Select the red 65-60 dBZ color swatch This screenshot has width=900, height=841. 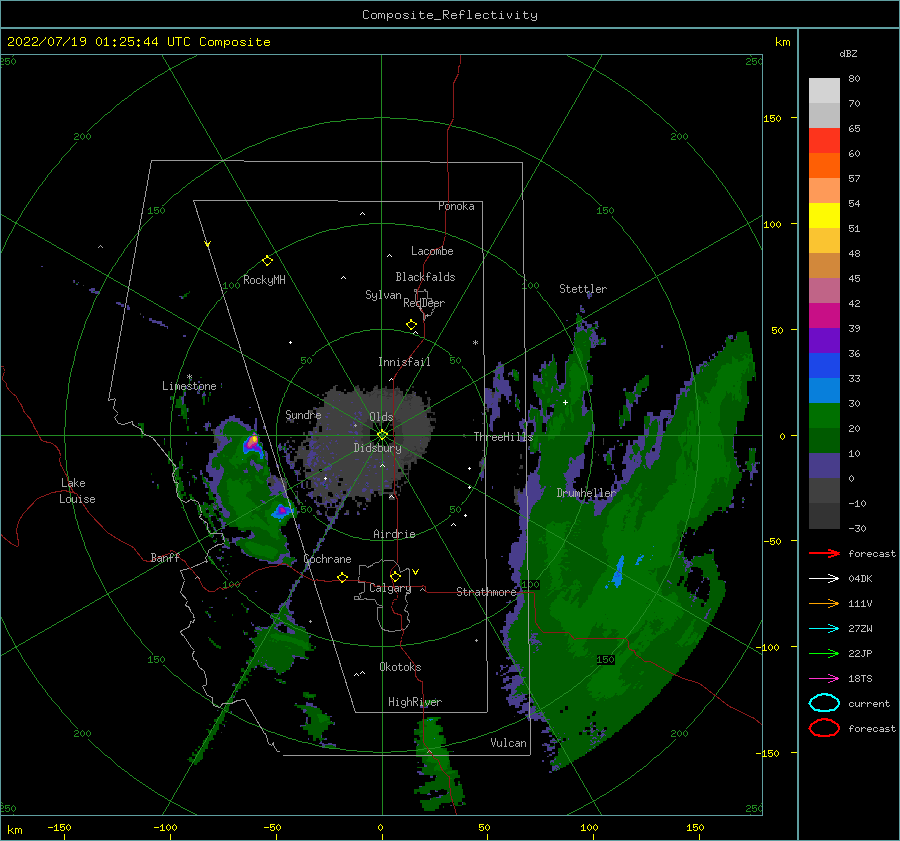point(824,140)
